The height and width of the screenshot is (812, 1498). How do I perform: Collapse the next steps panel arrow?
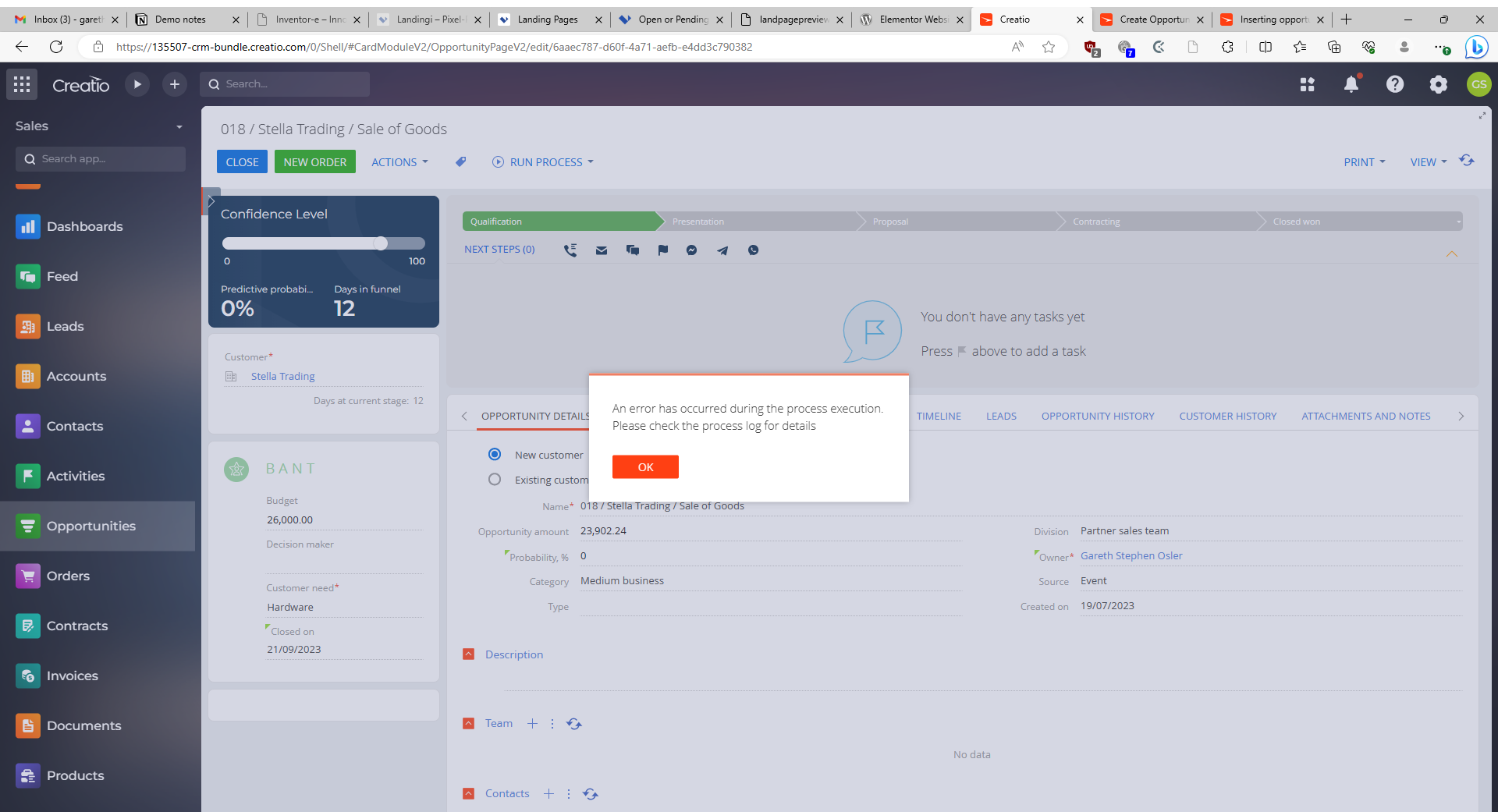tap(1452, 254)
